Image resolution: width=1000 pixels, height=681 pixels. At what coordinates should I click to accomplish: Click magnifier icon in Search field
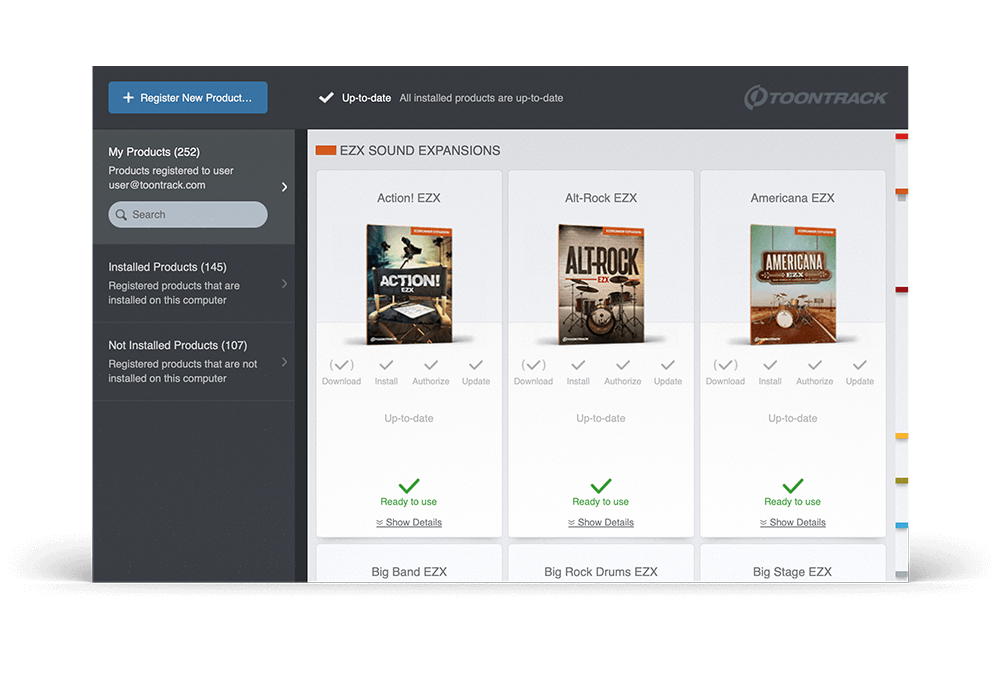(x=122, y=215)
